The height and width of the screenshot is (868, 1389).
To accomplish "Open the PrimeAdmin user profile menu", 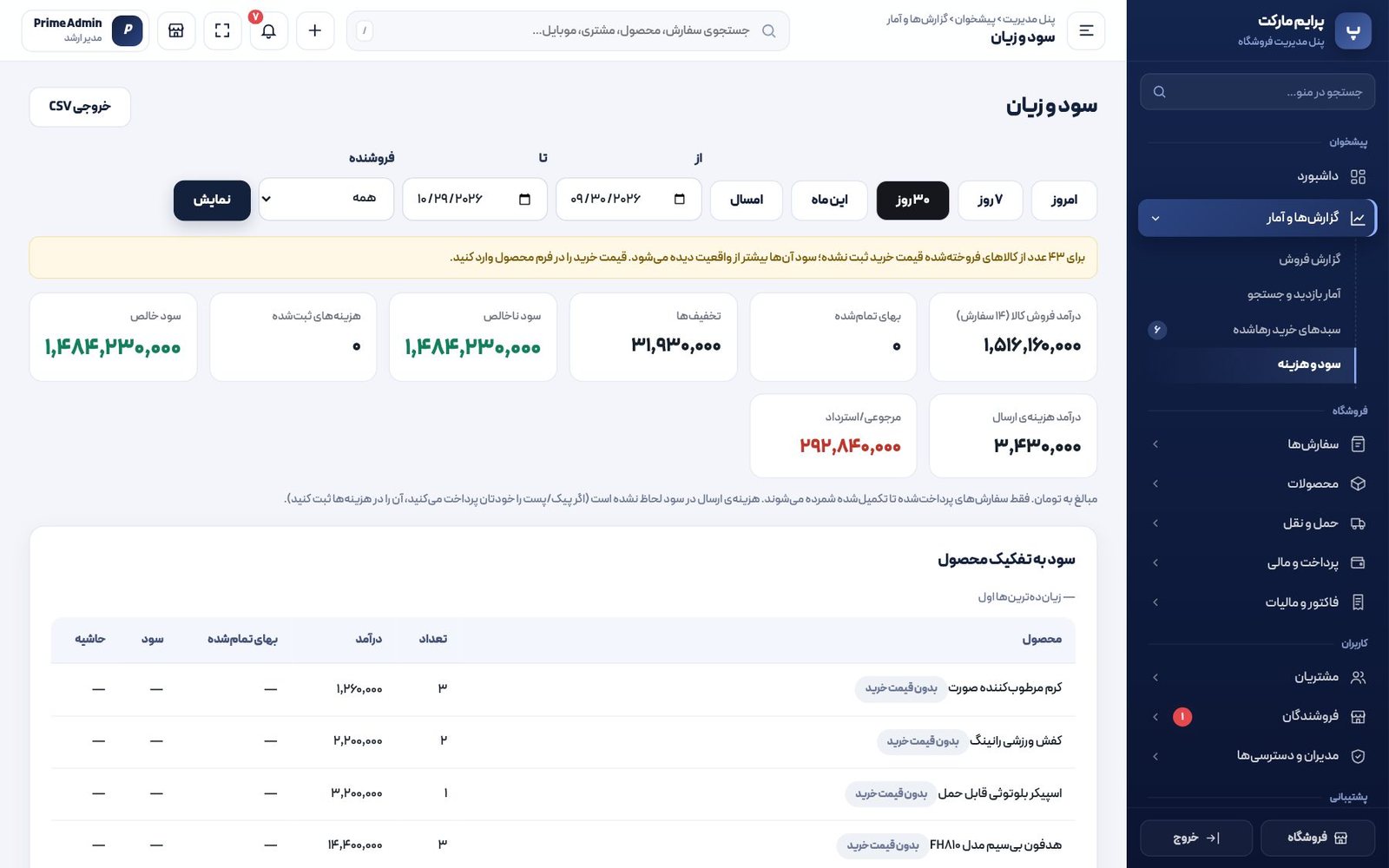I will pos(85,31).
